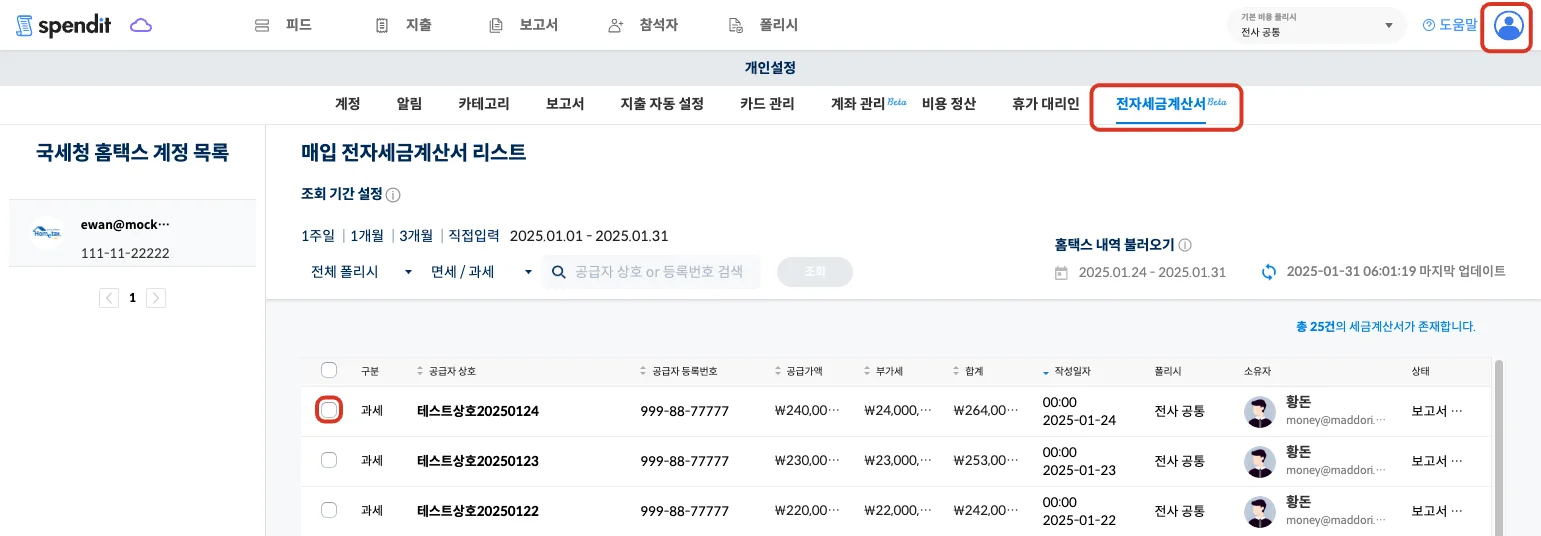Open the user profile avatar menu
Screen dimensions: 1541x536
[1509, 26]
